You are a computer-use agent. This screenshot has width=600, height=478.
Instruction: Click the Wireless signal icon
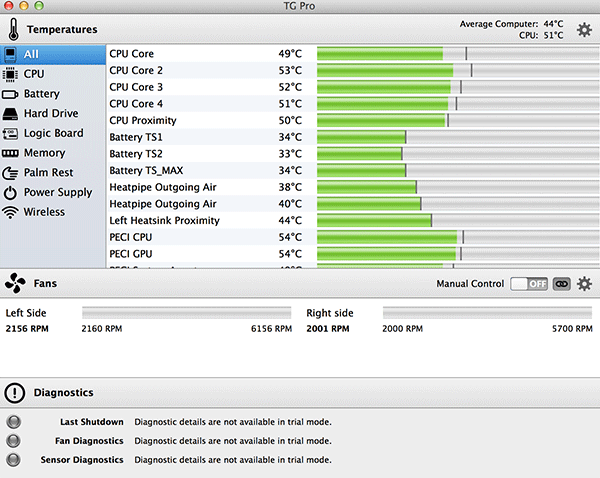(x=11, y=212)
